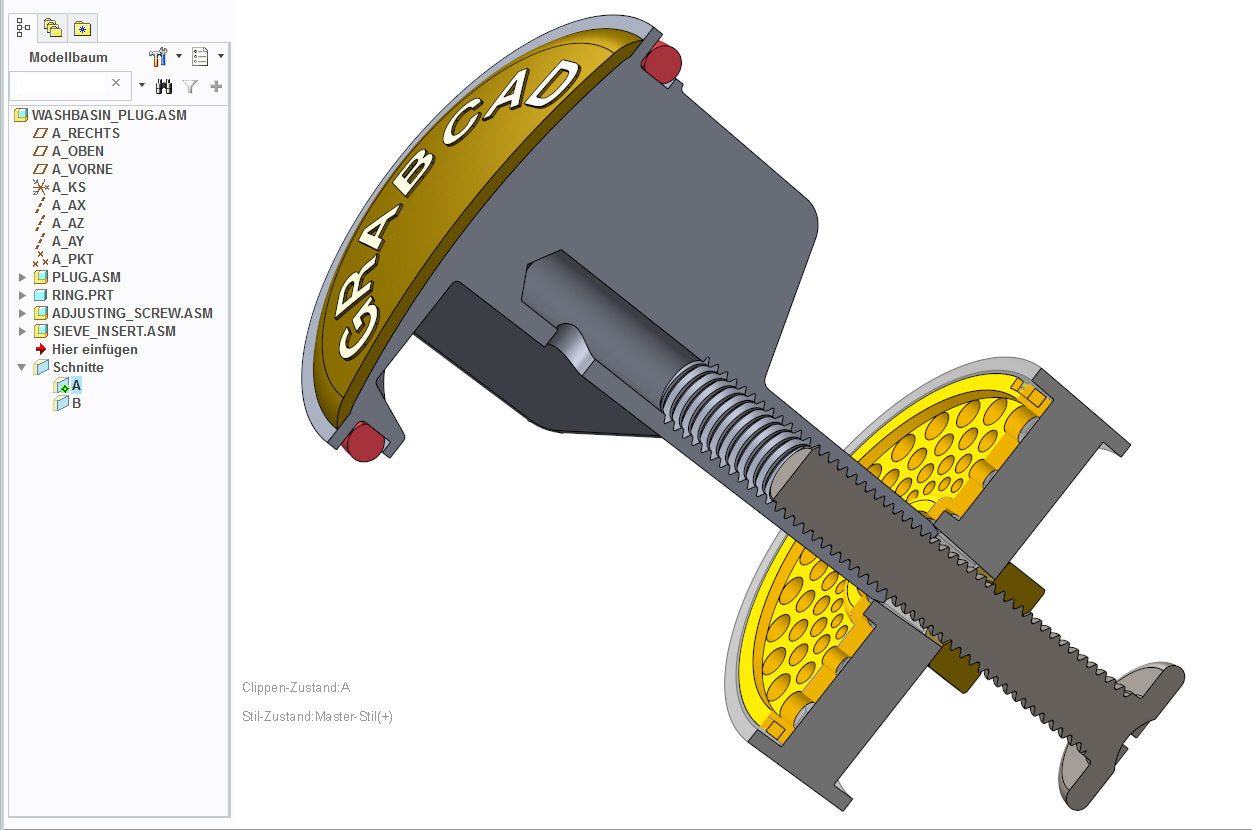Click the red arrow insert icon
This screenshot has width=1252, height=830.
click(x=41, y=349)
